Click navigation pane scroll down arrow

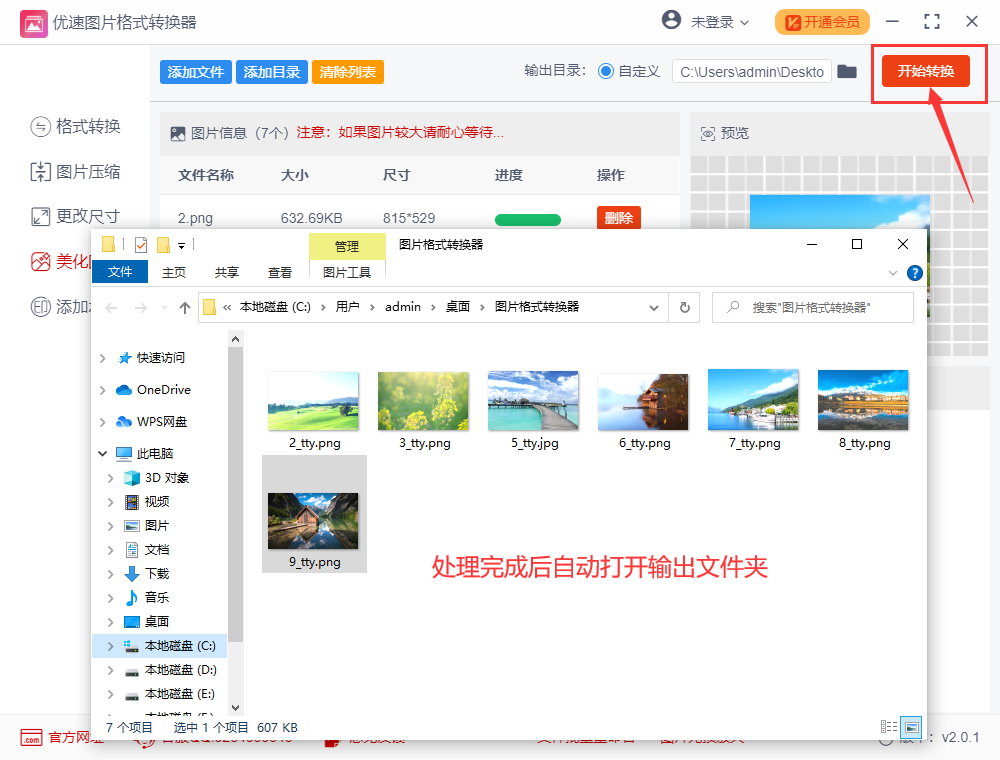pos(235,708)
